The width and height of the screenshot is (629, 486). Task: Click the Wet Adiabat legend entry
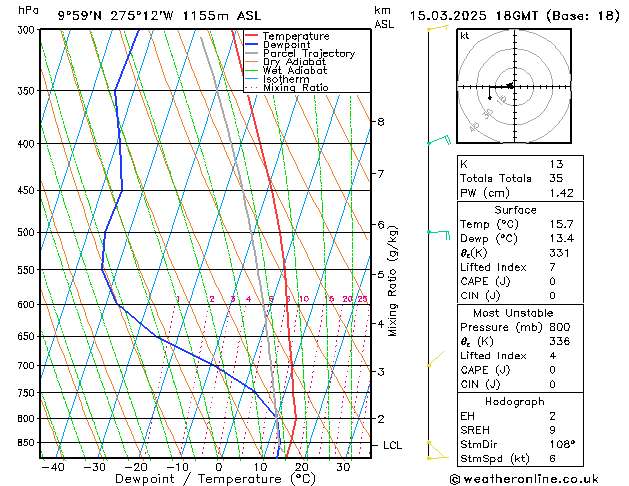coord(296,71)
